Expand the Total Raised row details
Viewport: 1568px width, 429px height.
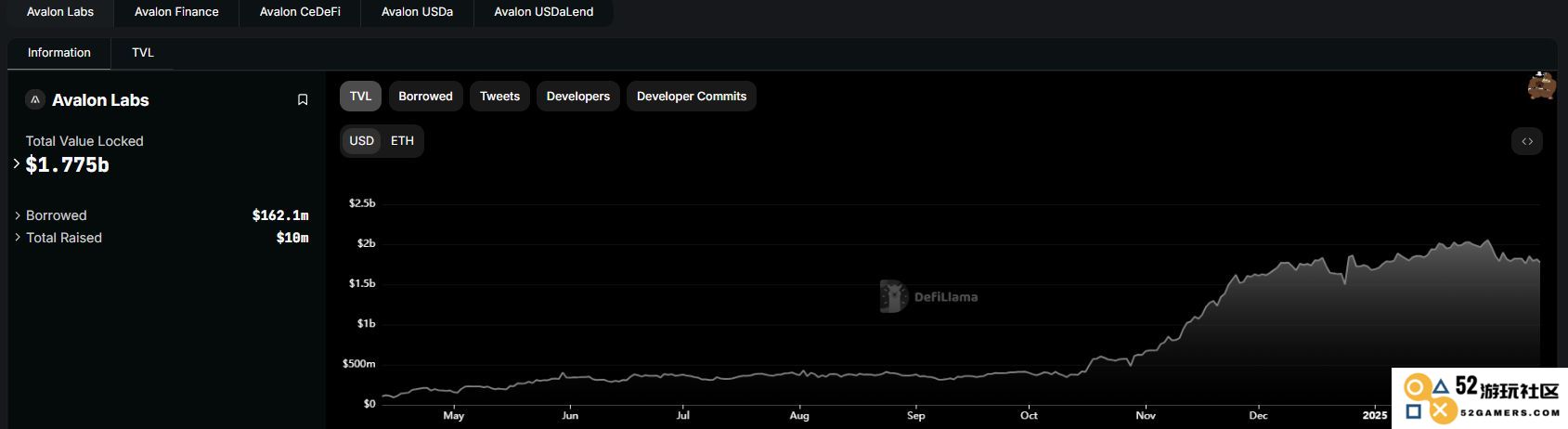coord(17,238)
